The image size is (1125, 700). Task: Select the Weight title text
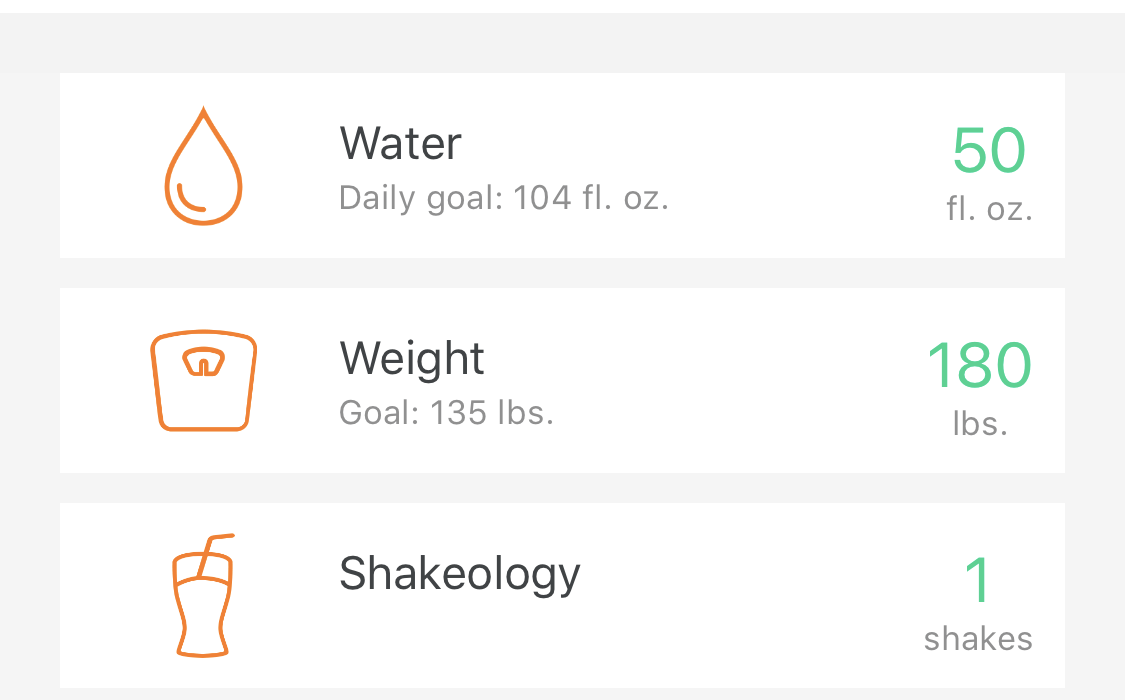[412, 360]
